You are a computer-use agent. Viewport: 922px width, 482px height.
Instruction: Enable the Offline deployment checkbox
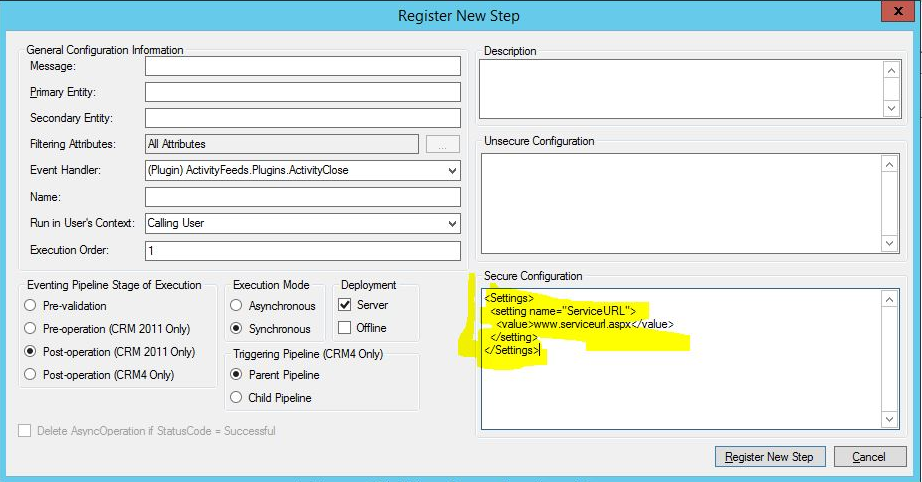click(345, 327)
